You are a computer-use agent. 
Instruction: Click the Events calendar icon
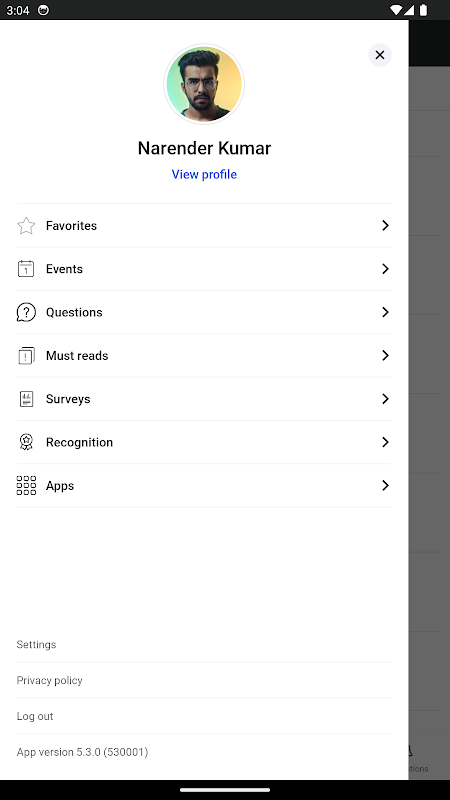tap(26, 269)
